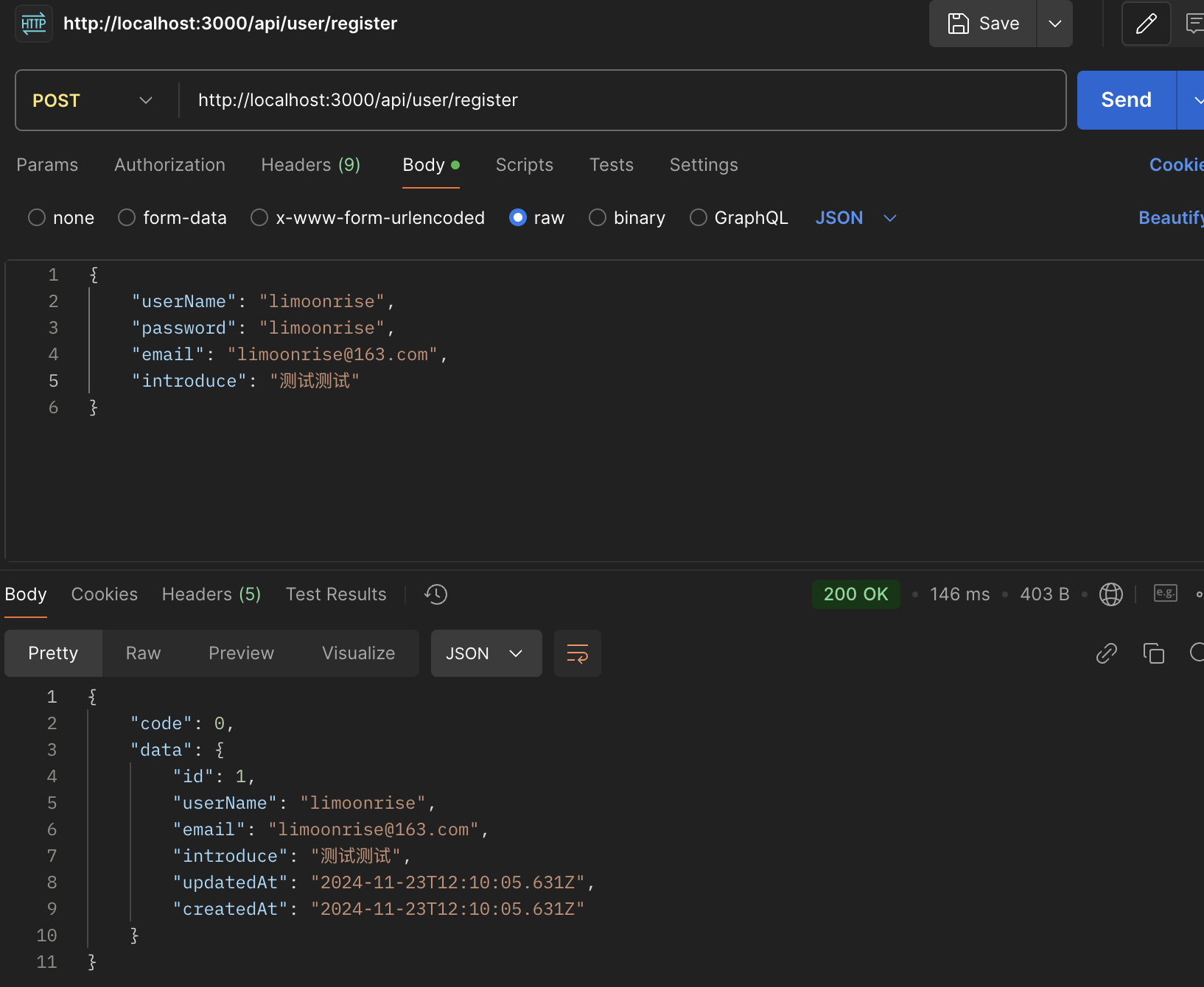Switch to request Headers (9) tab

pyautogui.click(x=311, y=165)
